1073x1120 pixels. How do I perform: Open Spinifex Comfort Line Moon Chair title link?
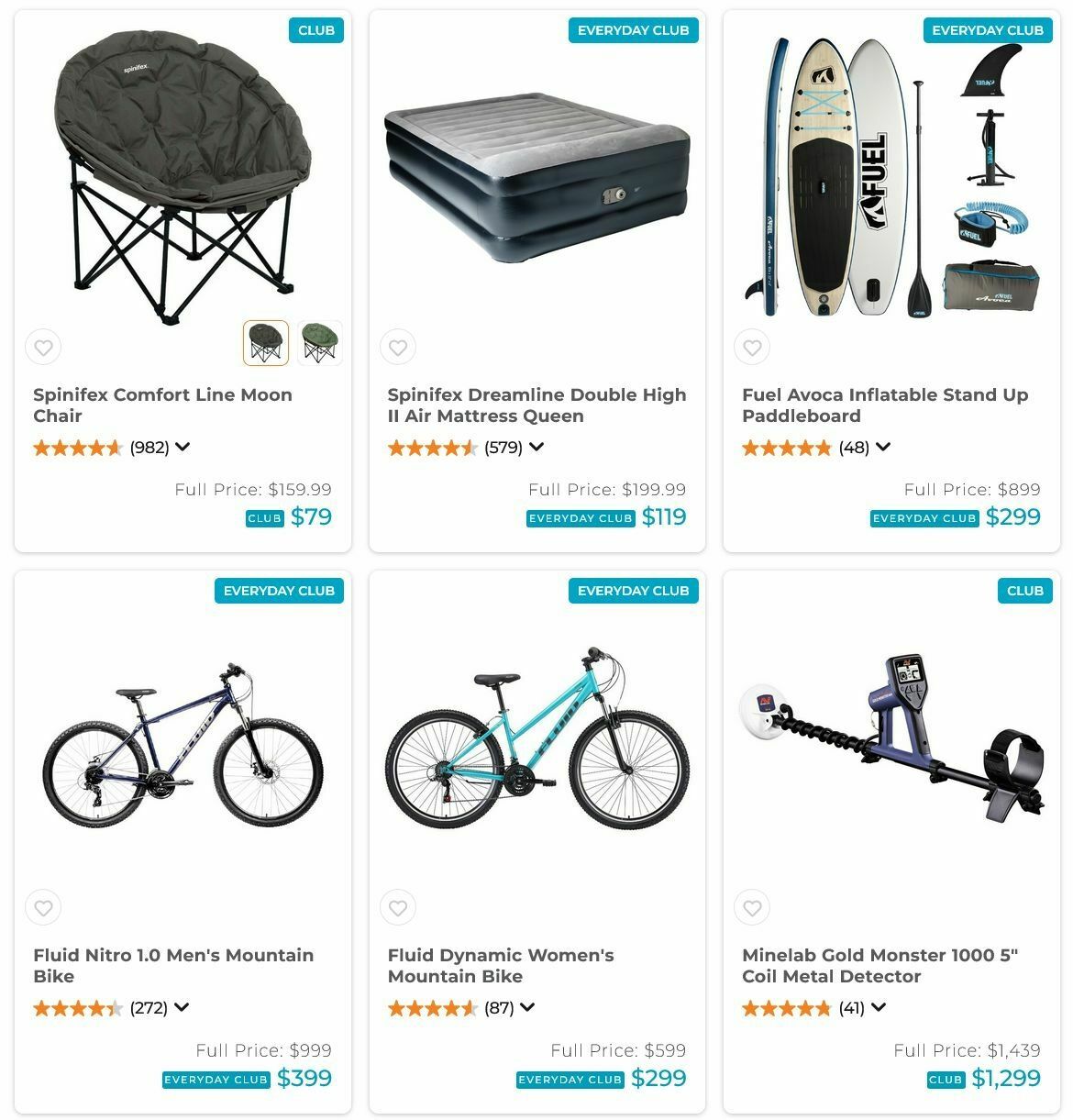pyautogui.click(x=163, y=405)
